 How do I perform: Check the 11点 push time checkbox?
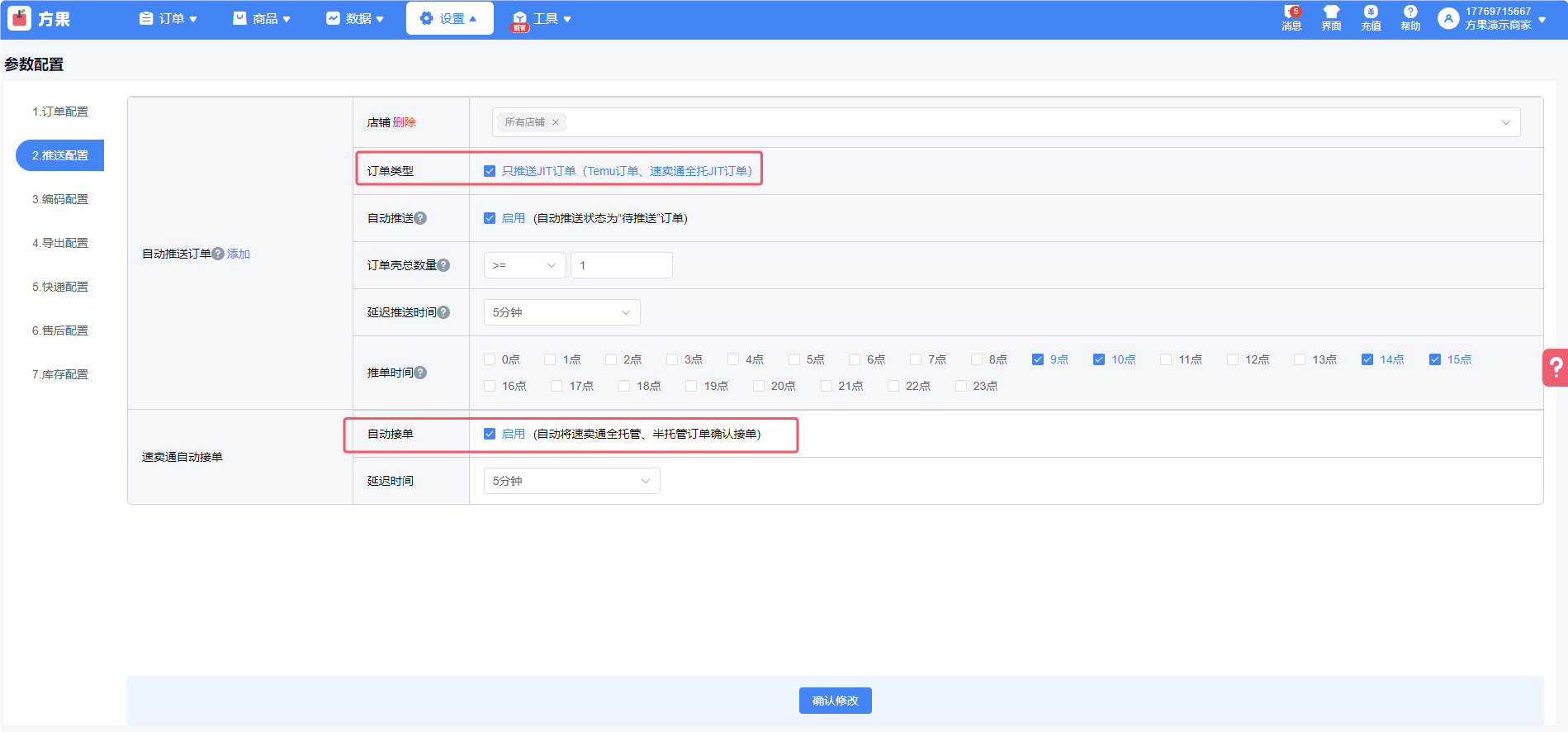[1166, 359]
